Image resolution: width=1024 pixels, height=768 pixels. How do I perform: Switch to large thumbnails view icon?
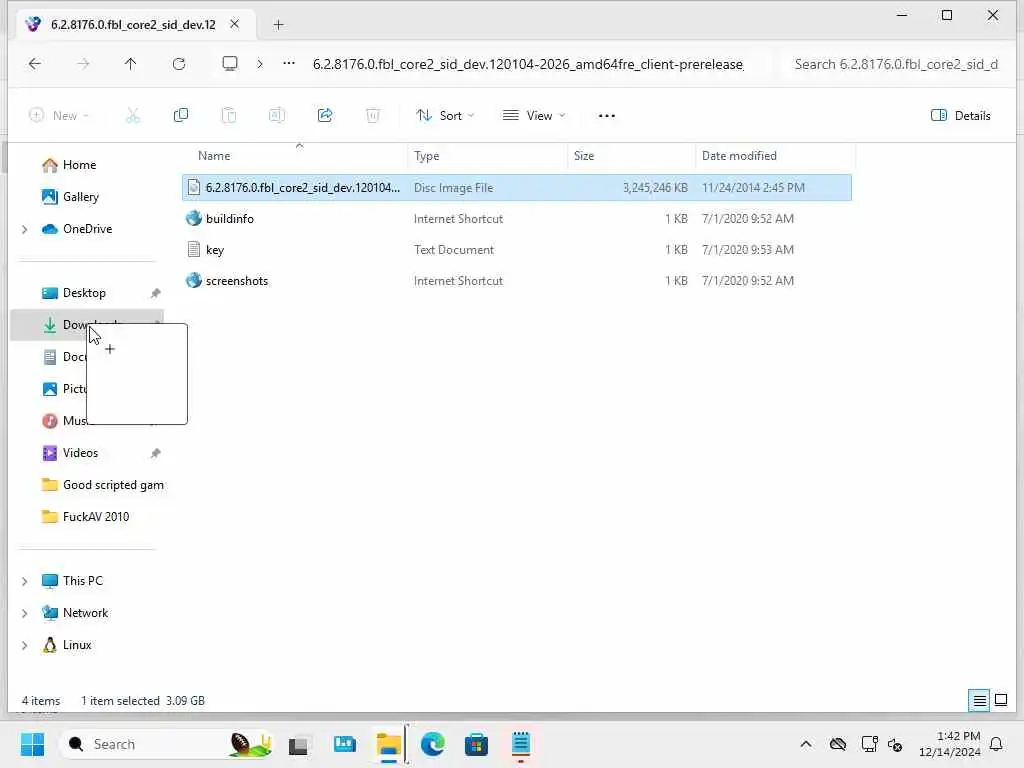click(x=1001, y=701)
